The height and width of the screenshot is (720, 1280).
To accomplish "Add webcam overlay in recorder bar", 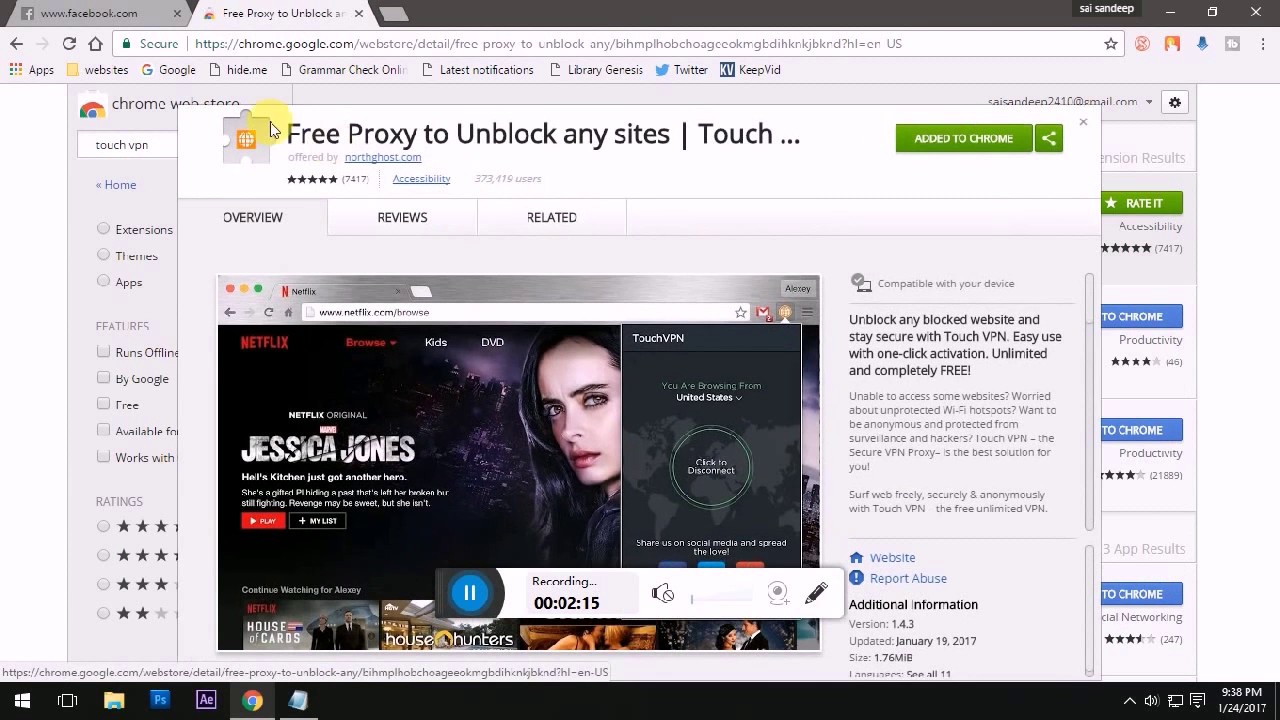I will (x=778, y=593).
